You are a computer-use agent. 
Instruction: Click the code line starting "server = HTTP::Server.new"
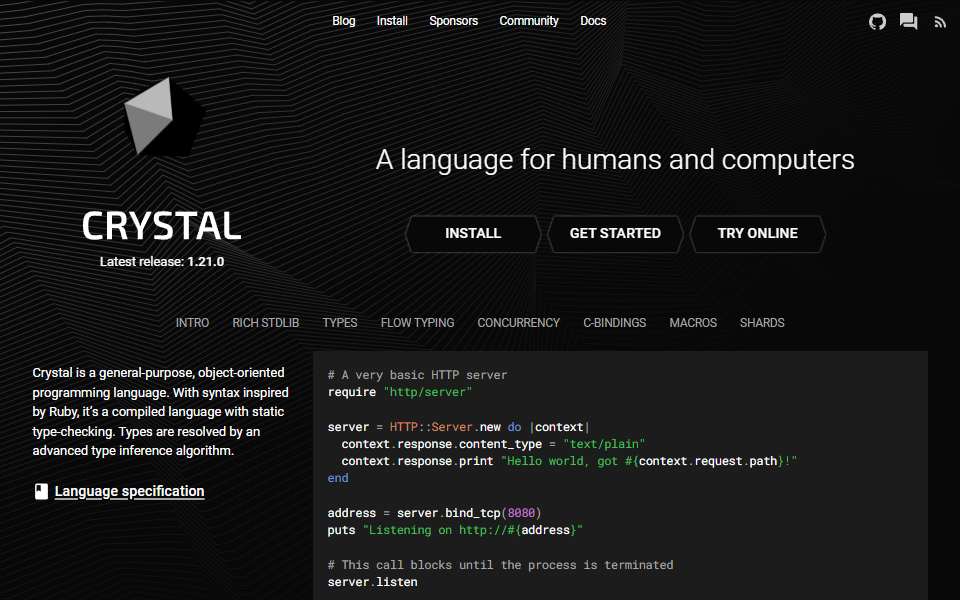tap(459, 427)
